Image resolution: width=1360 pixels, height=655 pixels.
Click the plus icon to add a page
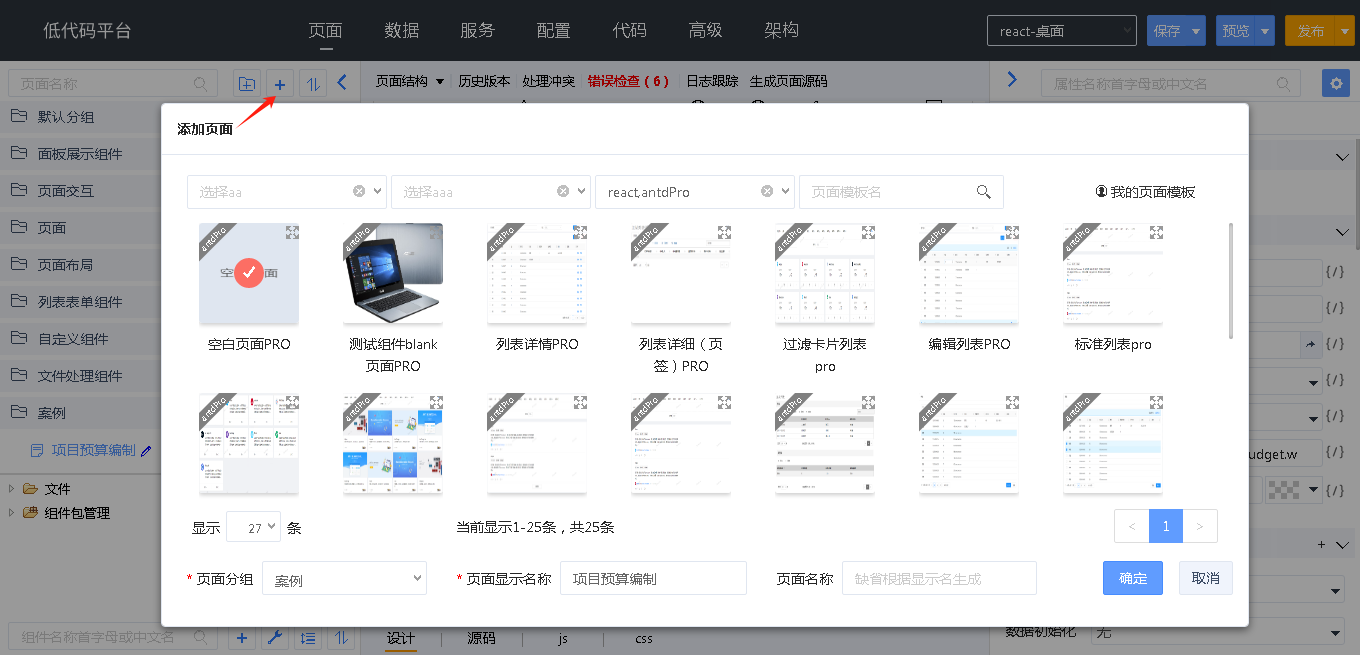pos(280,84)
